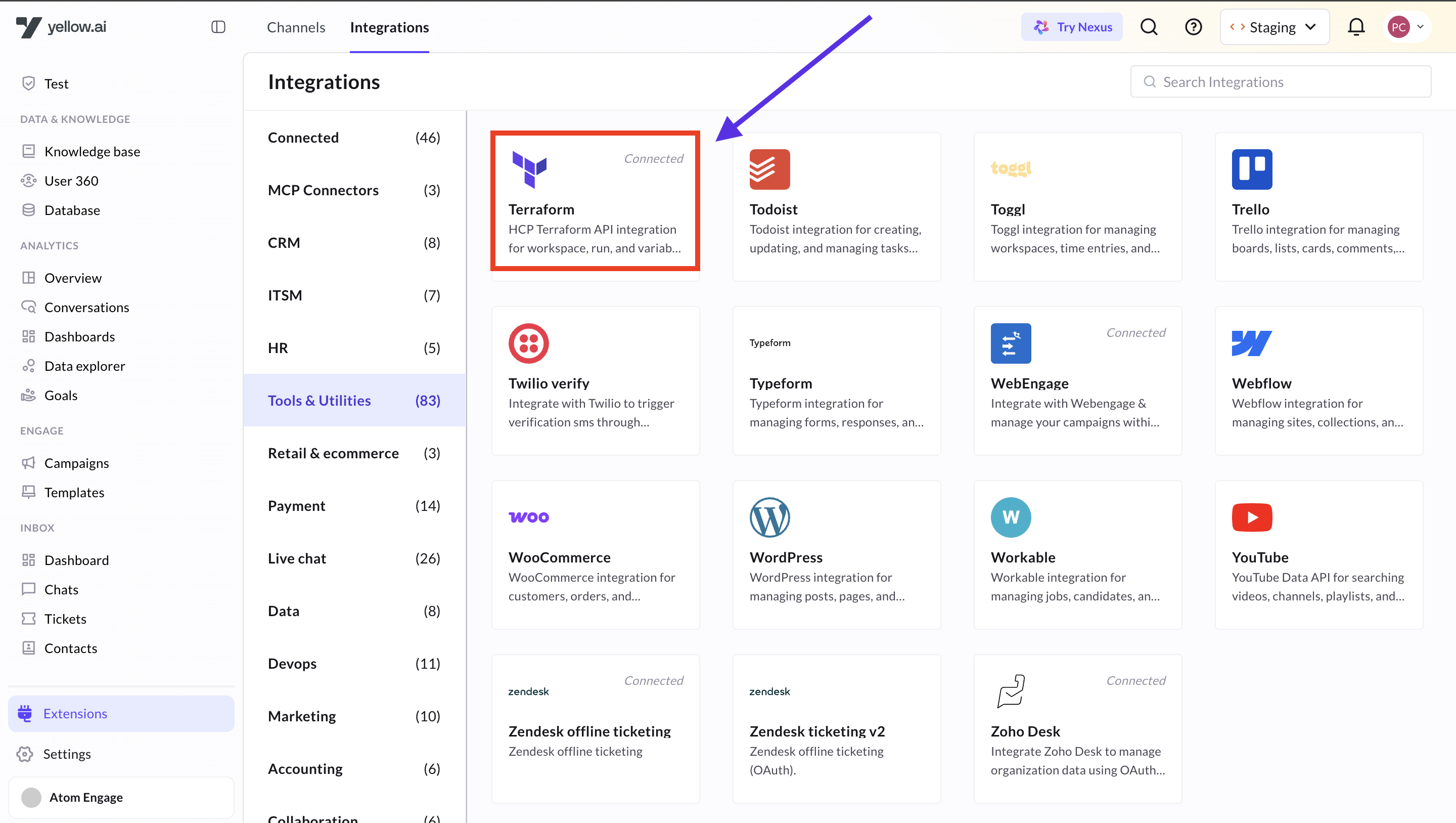Screen dimensions: 1456x823
Task: Open the WebEngage integration card
Action: [x=1078, y=381]
